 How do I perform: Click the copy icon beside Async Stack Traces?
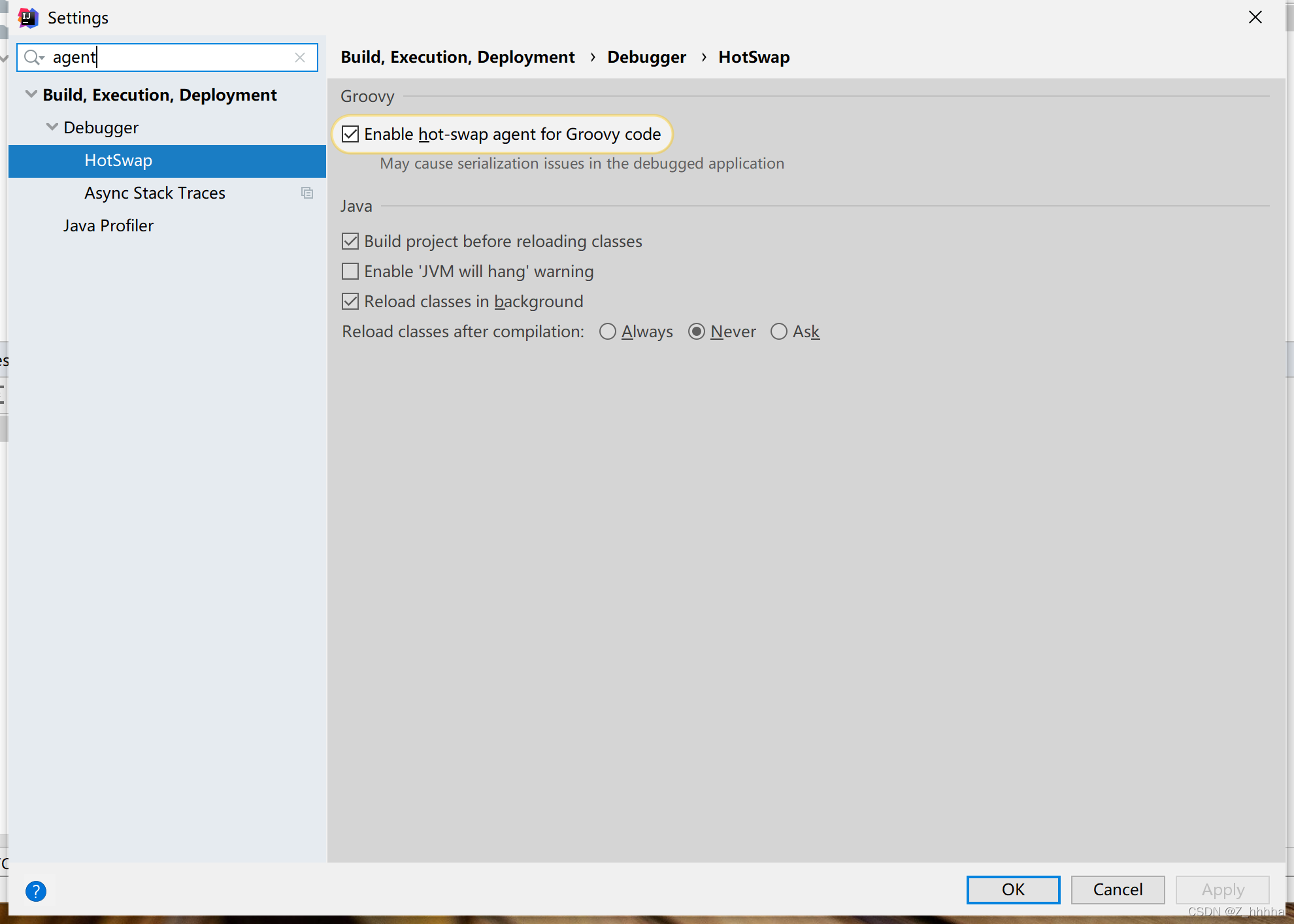tap(307, 193)
